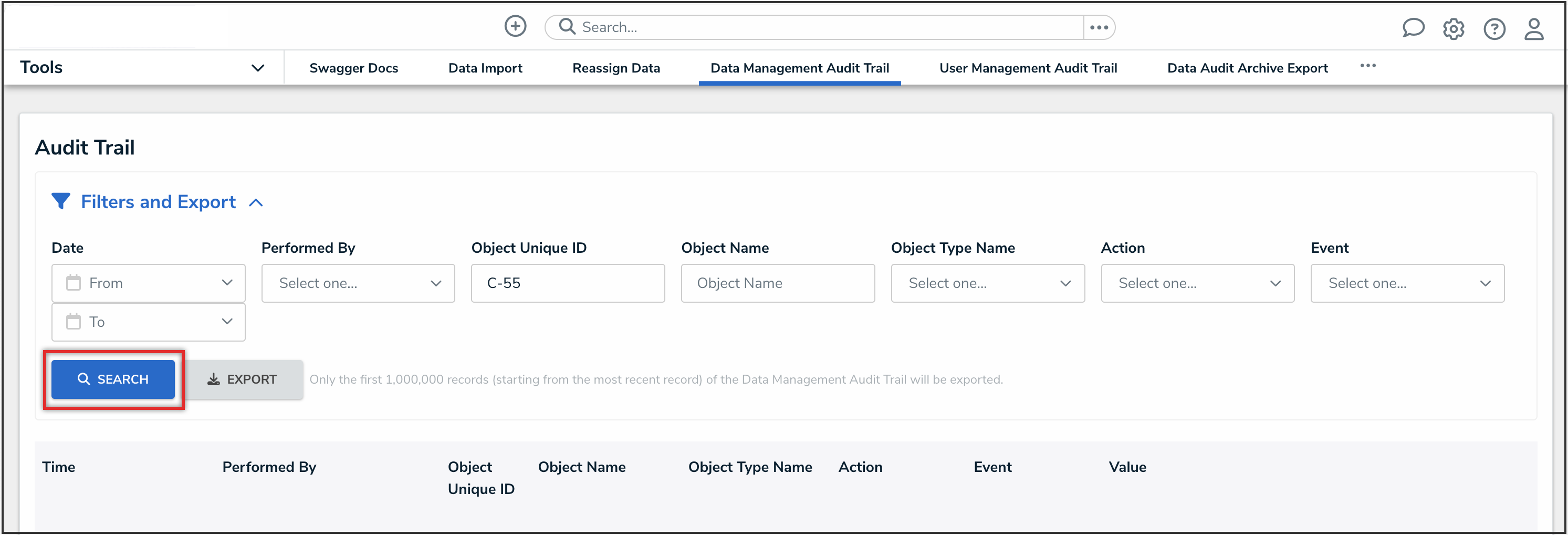Click the plus create-new icon
This screenshot has width=1568, height=535.
(x=515, y=26)
